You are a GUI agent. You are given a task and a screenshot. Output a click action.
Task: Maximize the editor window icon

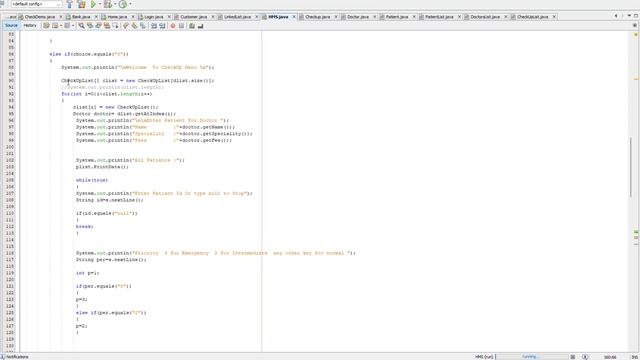tap(636, 16)
